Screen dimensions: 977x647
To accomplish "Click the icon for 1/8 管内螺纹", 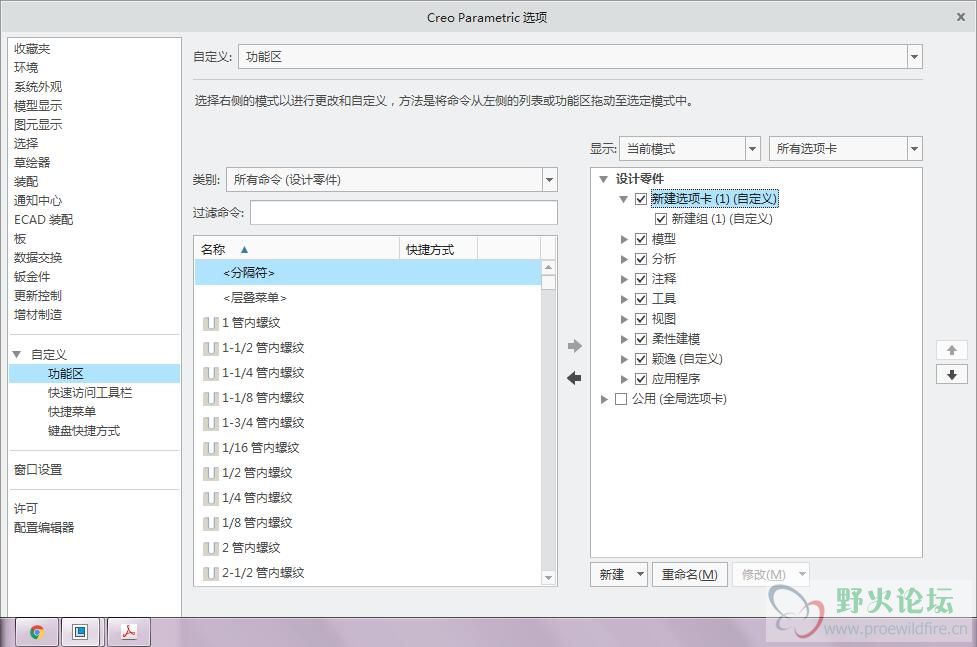I will pyautogui.click(x=211, y=523).
